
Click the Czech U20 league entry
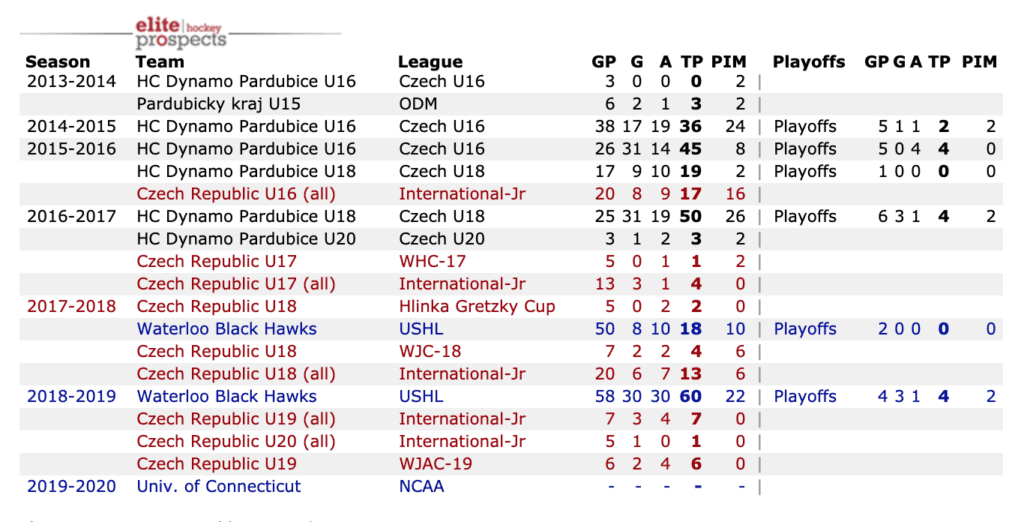point(441,239)
